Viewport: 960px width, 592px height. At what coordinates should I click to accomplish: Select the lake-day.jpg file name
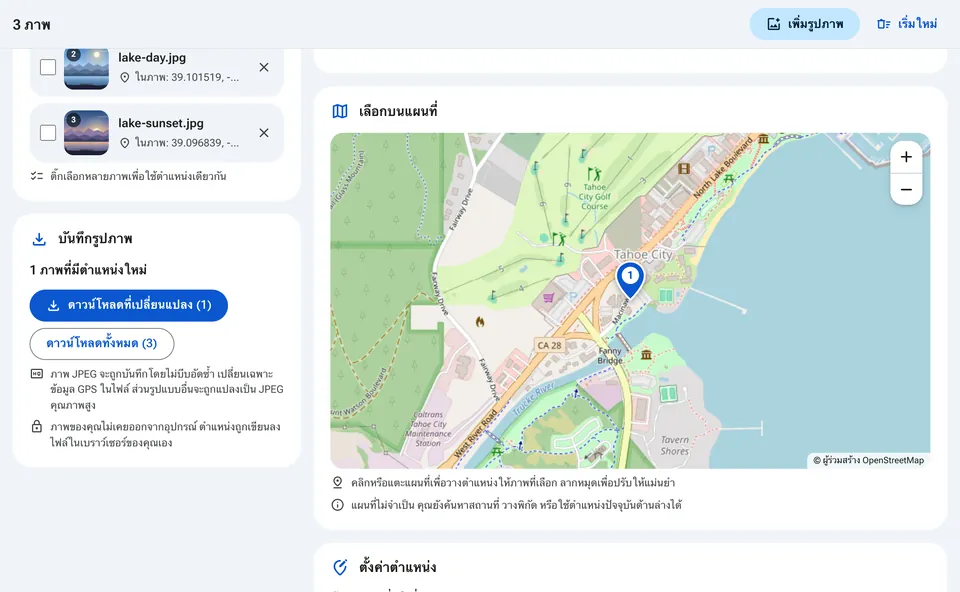(x=152, y=58)
